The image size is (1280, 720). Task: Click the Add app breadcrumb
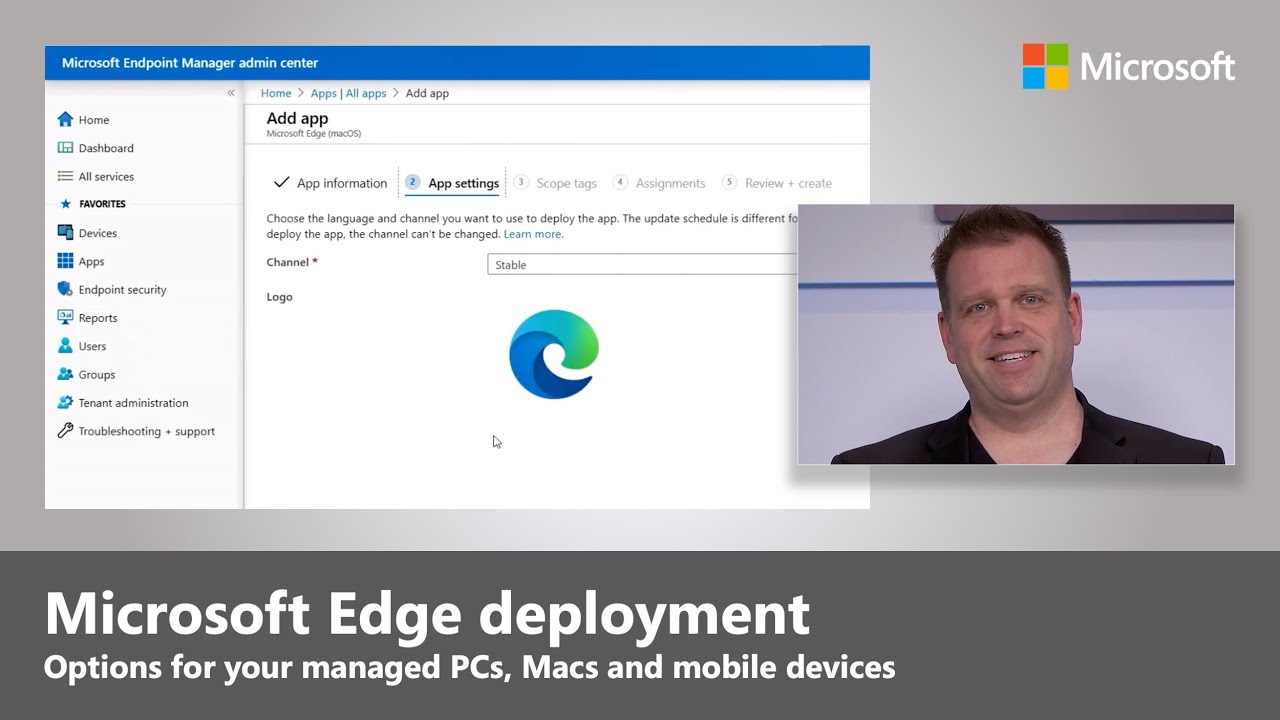(427, 93)
